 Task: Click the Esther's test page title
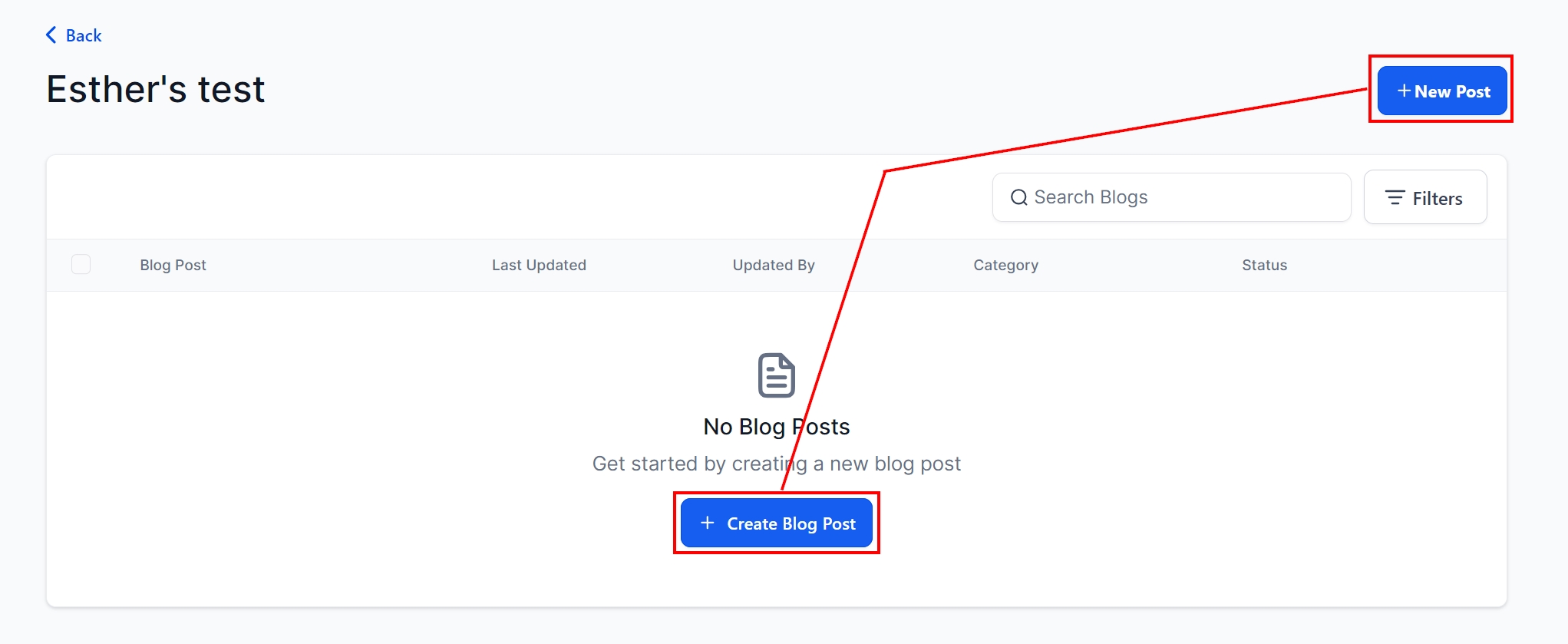coord(156,90)
